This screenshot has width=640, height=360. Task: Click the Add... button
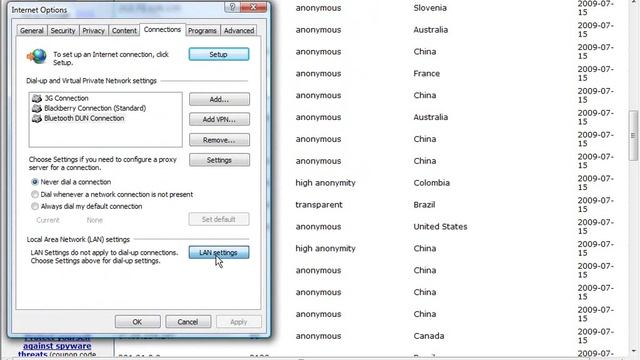click(219, 99)
